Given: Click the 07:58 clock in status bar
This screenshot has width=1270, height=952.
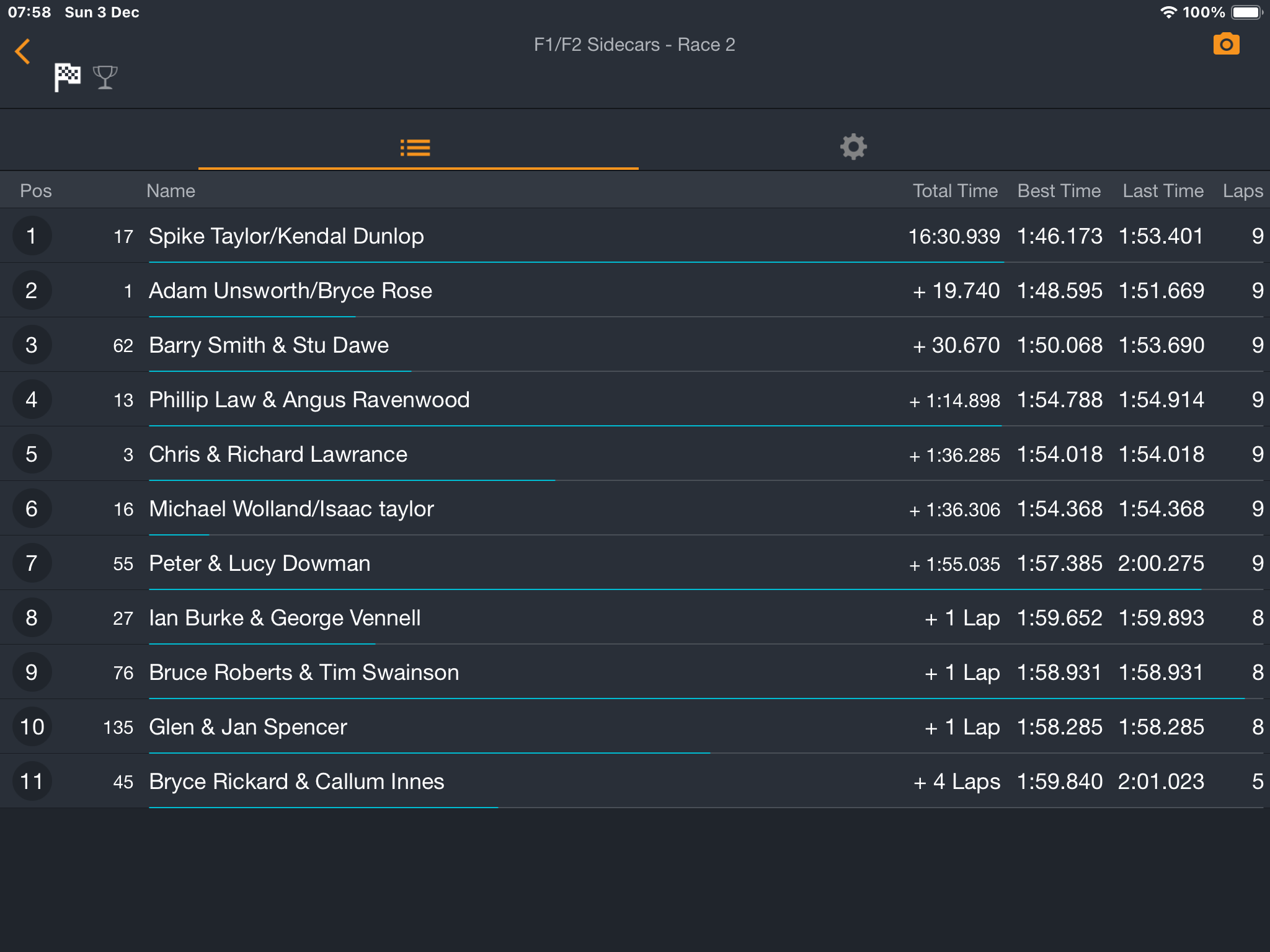Looking at the screenshot, I should [x=29, y=12].
